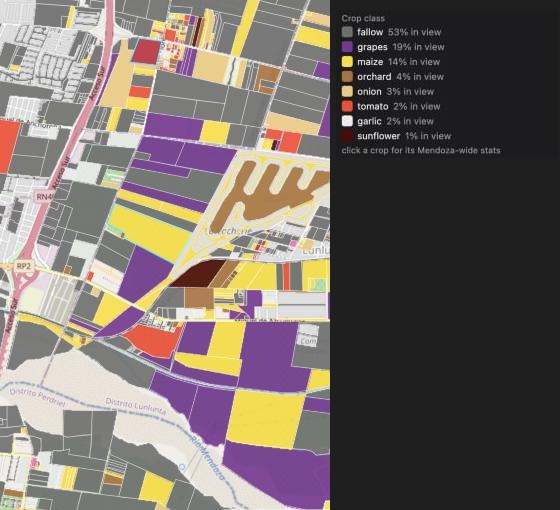Select the red tomato color swatch

pos(347,106)
